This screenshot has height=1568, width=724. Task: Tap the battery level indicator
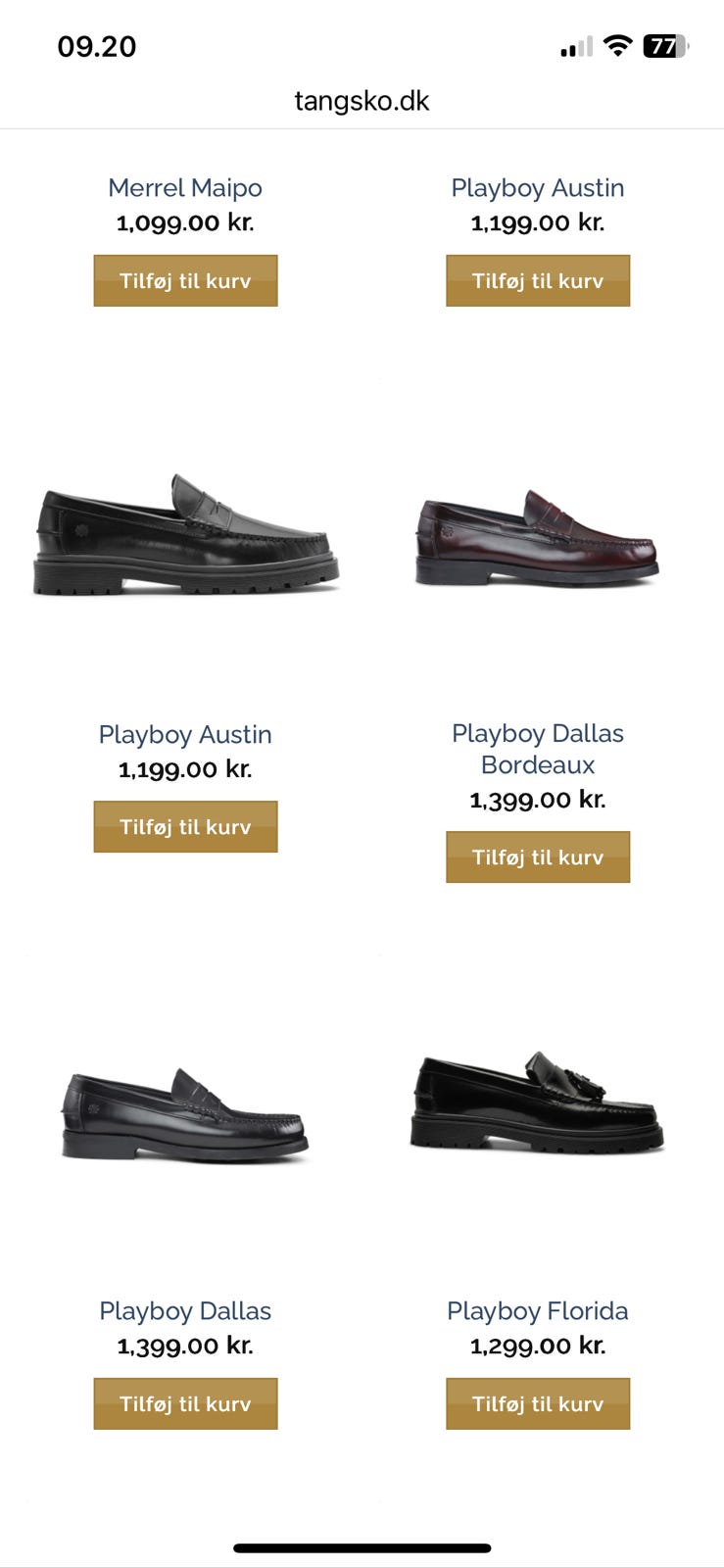click(665, 46)
